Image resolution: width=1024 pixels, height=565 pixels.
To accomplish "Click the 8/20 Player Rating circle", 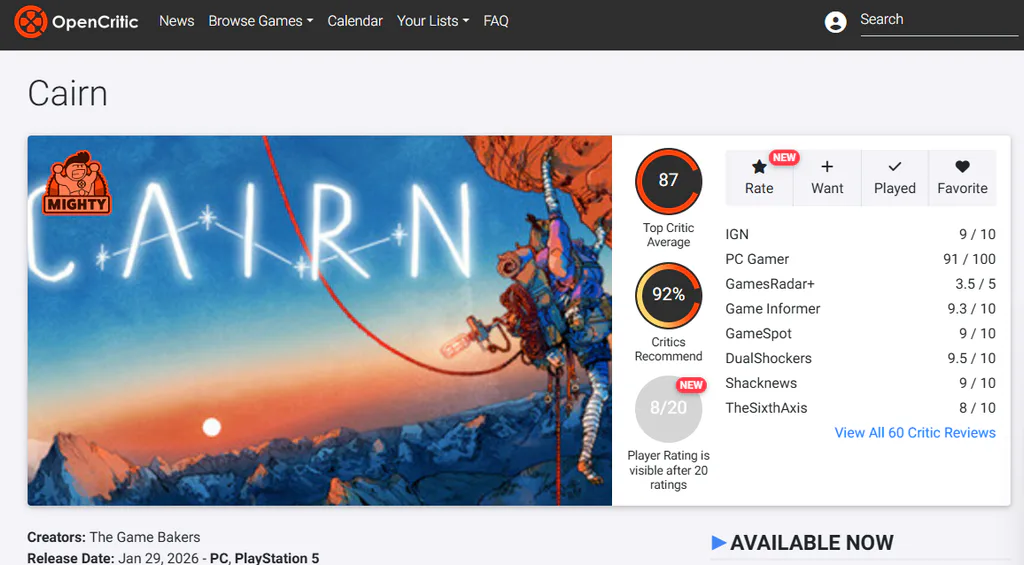I will [x=668, y=409].
